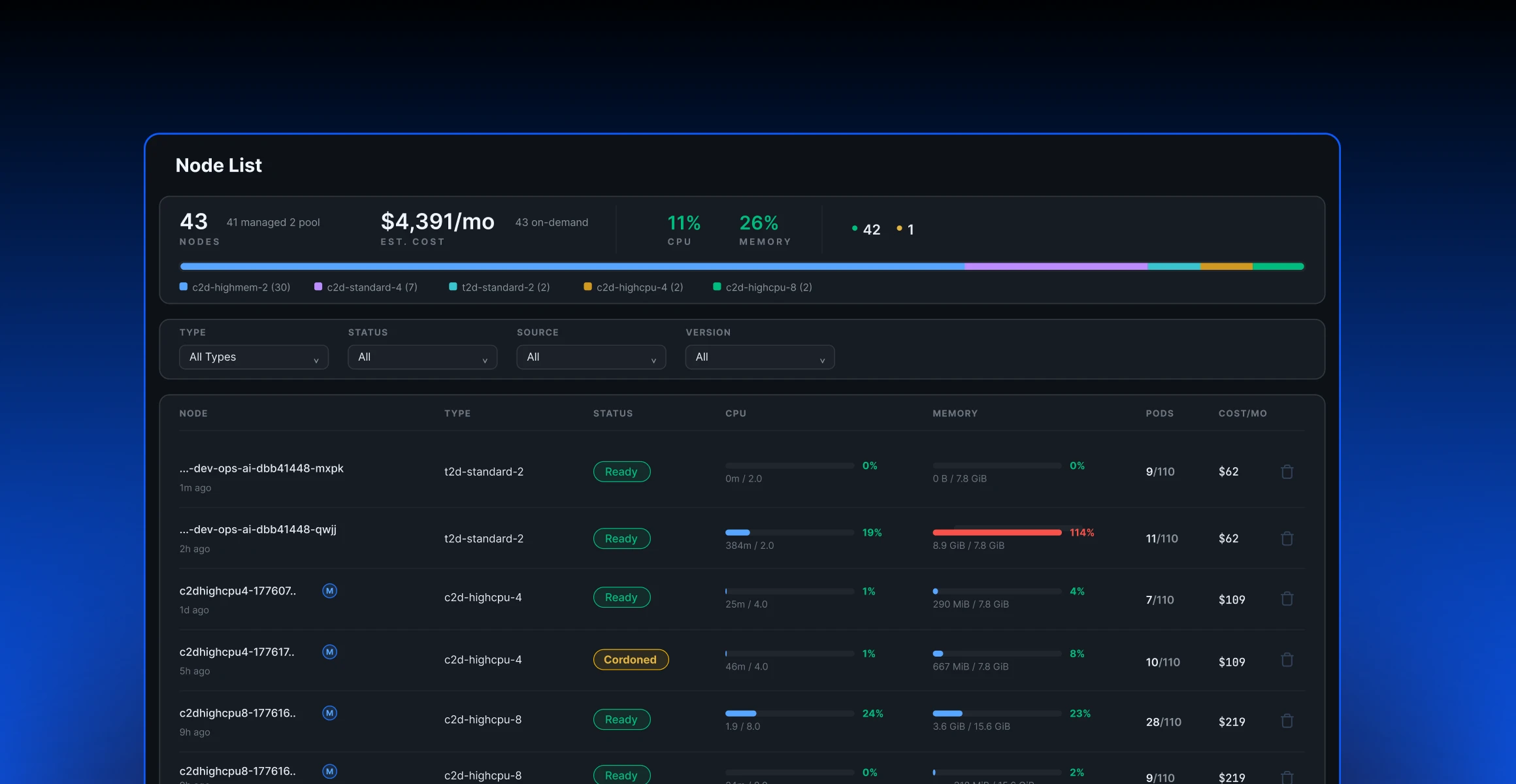Click blue segment of node distribution bar

coord(572,267)
